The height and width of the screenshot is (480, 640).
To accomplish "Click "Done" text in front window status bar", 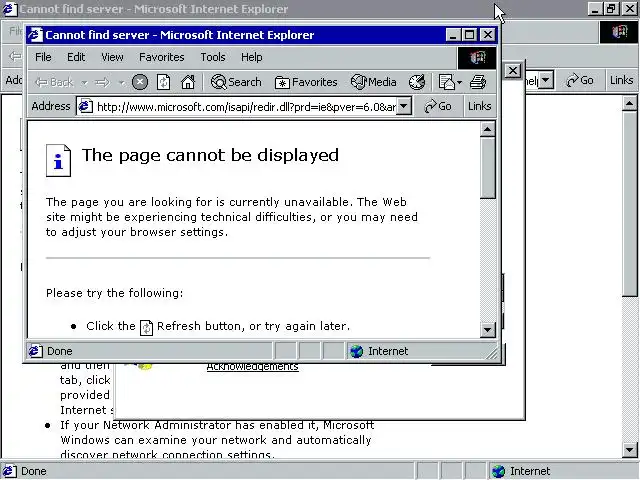I will pyautogui.click(x=60, y=351).
